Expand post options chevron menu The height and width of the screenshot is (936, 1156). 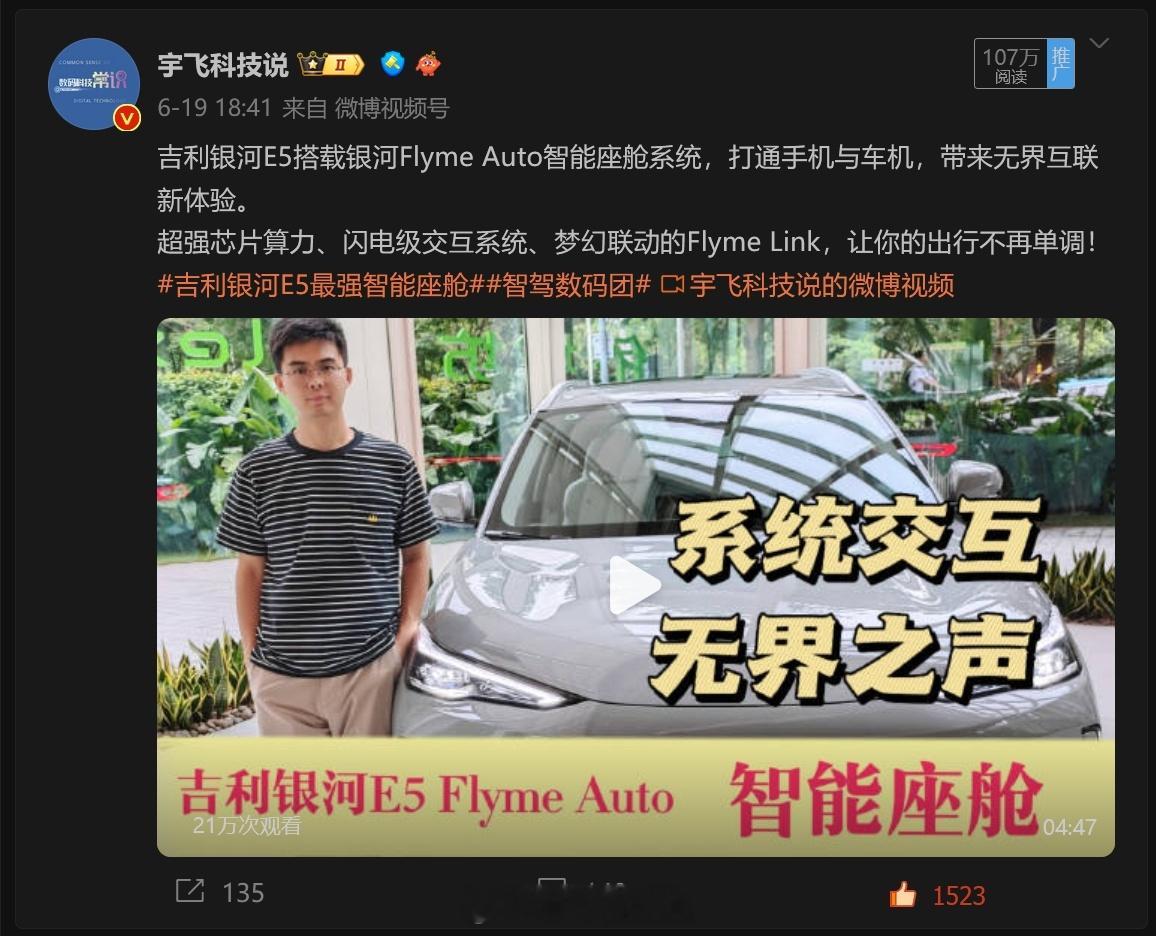(x=1098, y=43)
